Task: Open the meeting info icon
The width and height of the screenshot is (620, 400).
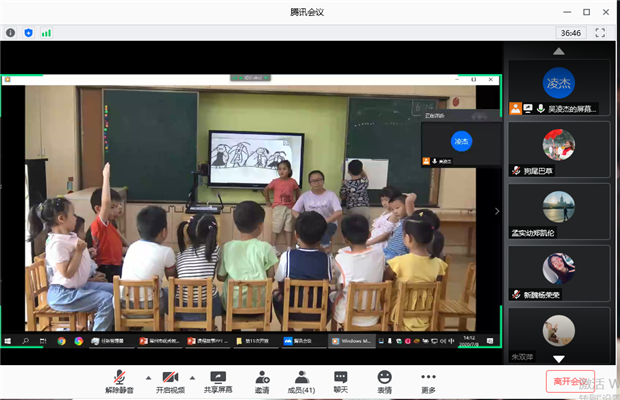Action: tap(11, 32)
